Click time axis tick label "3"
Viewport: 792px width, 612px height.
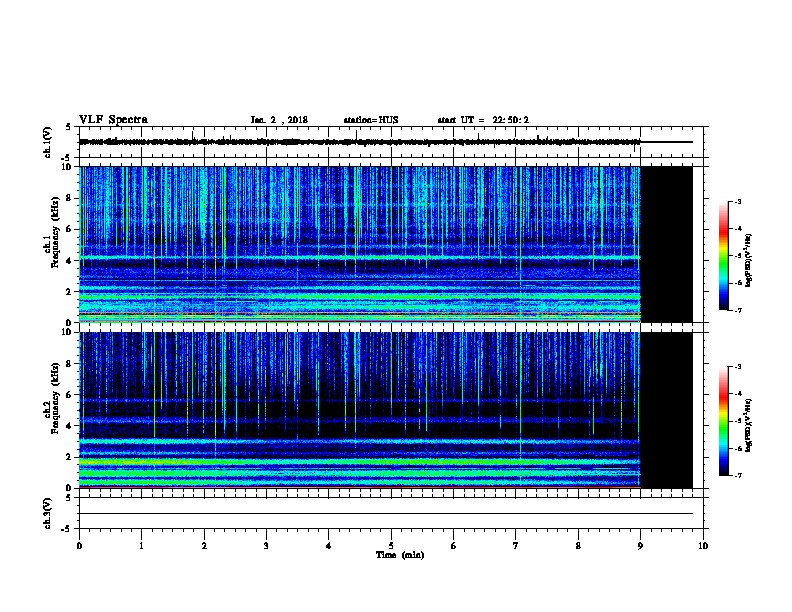266,546
